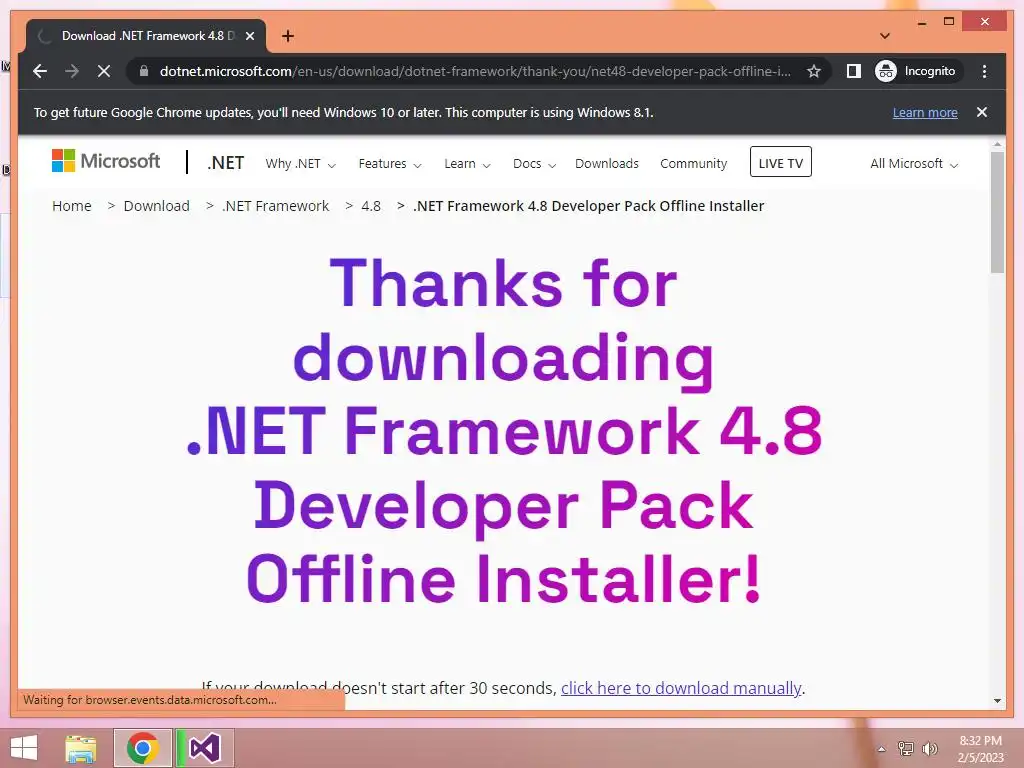
Task: Click the scrollbar up arrow
Action: (x=997, y=144)
